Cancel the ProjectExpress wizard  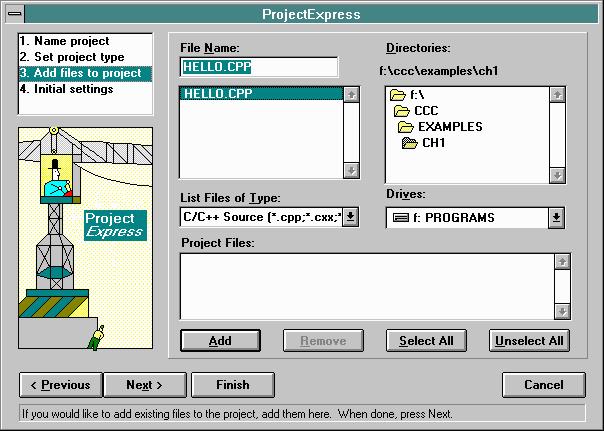544,385
